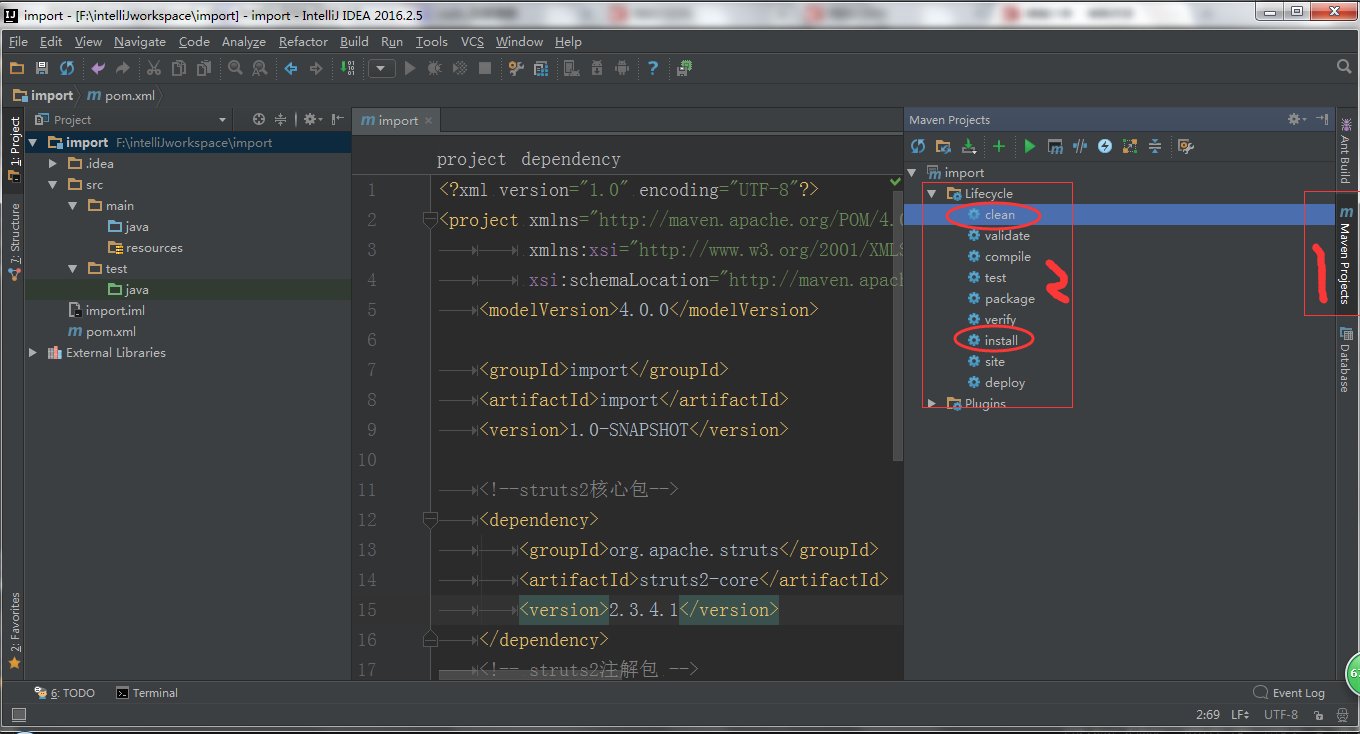This screenshot has width=1360, height=734.
Task: Run the selected Maven build
Action: [1029, 147]
